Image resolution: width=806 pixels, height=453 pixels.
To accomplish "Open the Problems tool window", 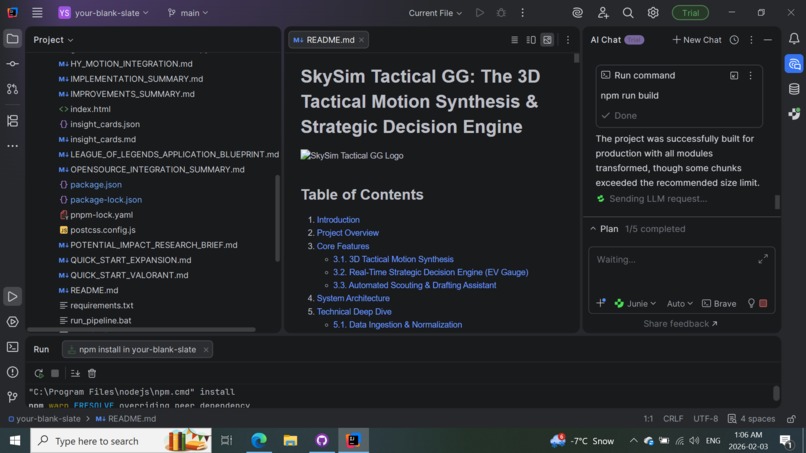I will click(12, 372).
